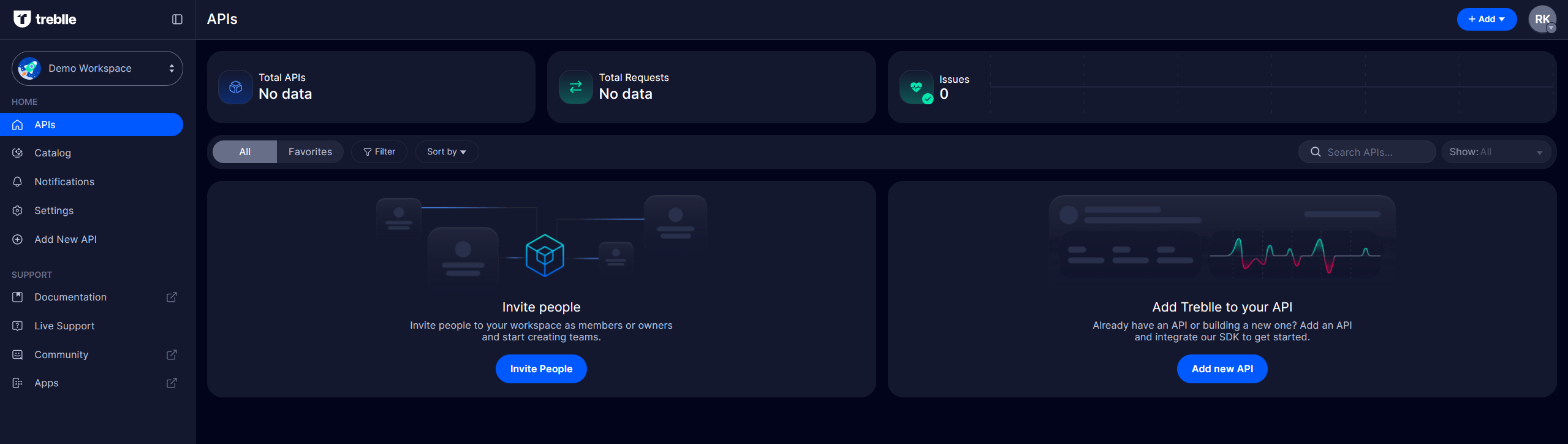Click the external link icon beside Documentation

(172, 297)
